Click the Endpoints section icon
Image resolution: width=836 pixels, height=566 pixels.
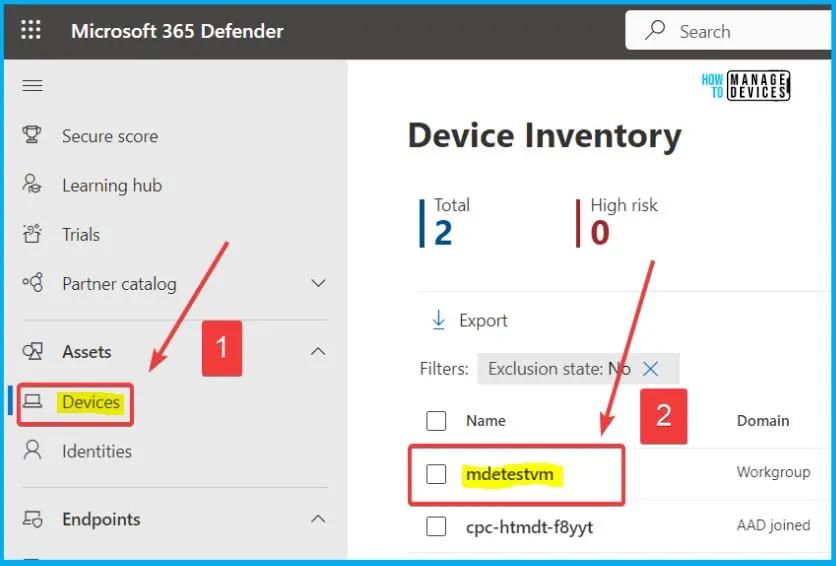pyautogui.click(x=32, y=519)
